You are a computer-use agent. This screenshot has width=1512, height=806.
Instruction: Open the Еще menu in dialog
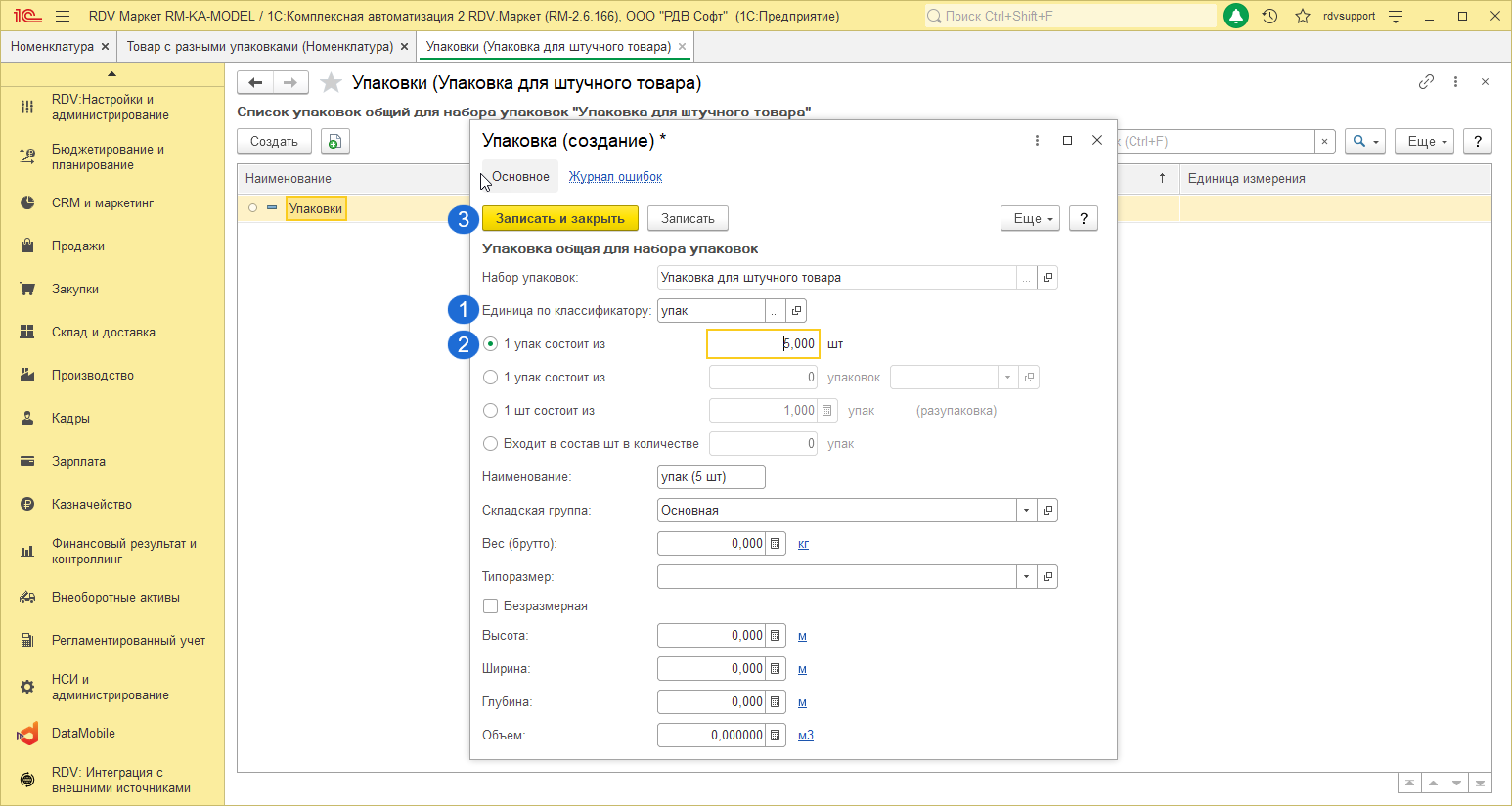coord(1030,219)
